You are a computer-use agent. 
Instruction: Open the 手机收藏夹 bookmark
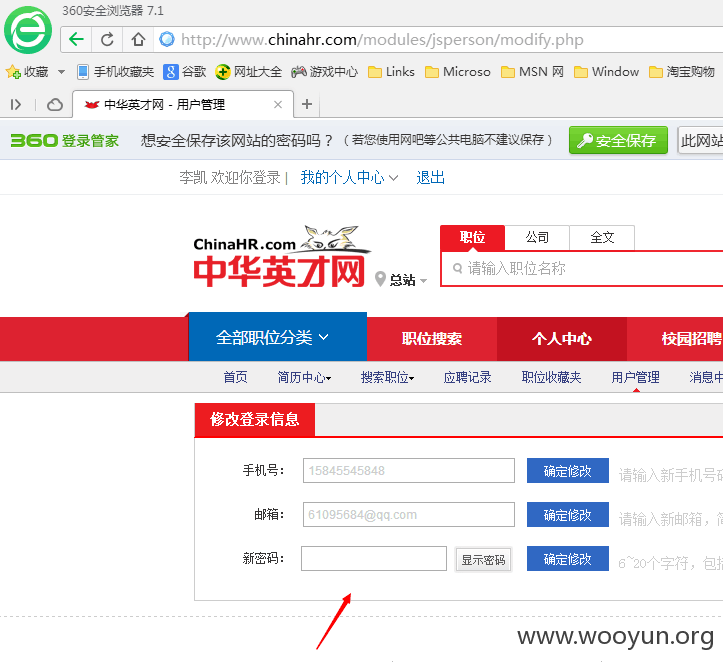[115, 72]
